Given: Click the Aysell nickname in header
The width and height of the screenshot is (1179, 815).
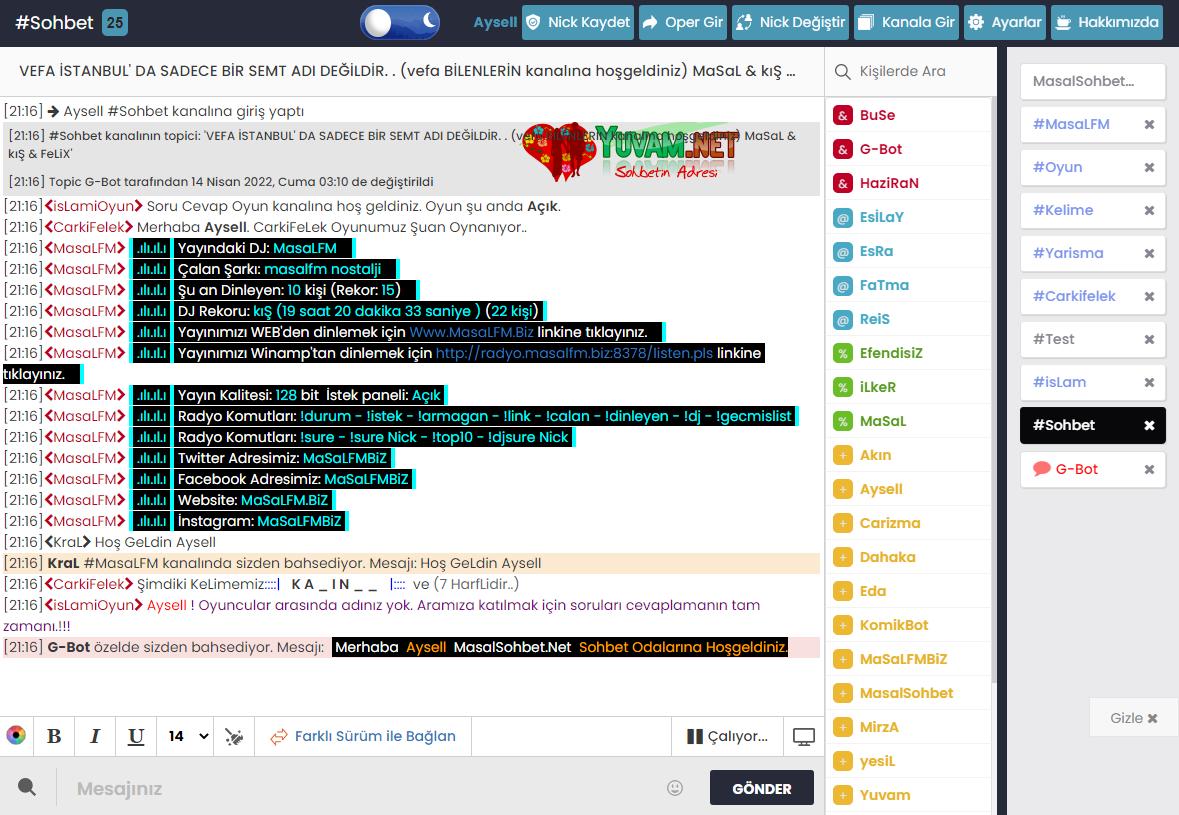Looking at the screenshot, I should (x=495, y=23).
